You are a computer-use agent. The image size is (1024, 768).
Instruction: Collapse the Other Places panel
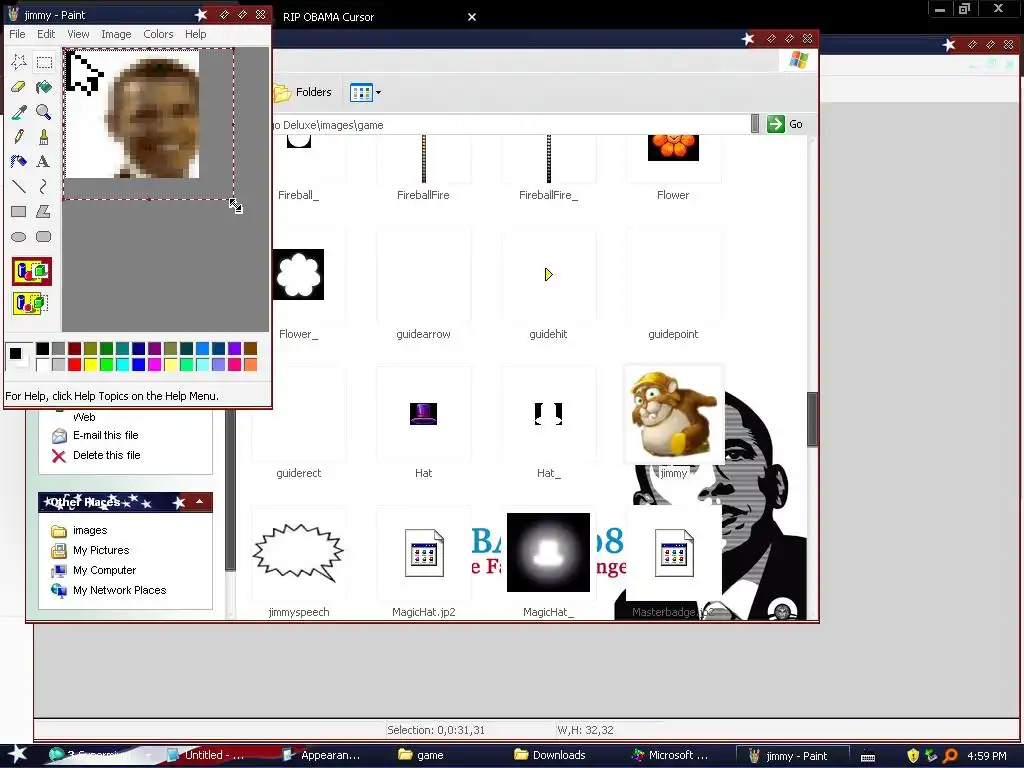(x=199, y=502)
